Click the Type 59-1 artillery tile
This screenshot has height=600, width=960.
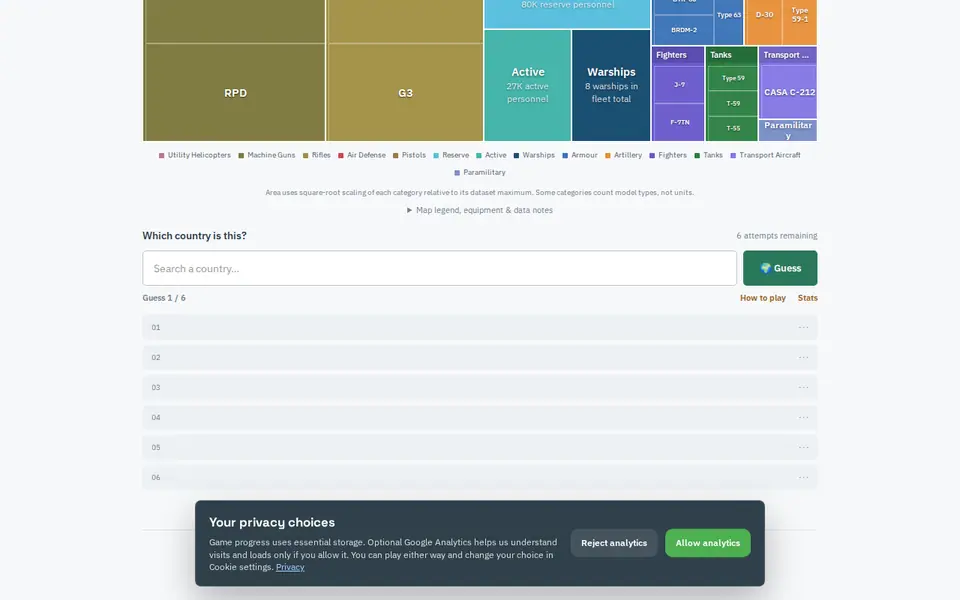pos(800,22)
